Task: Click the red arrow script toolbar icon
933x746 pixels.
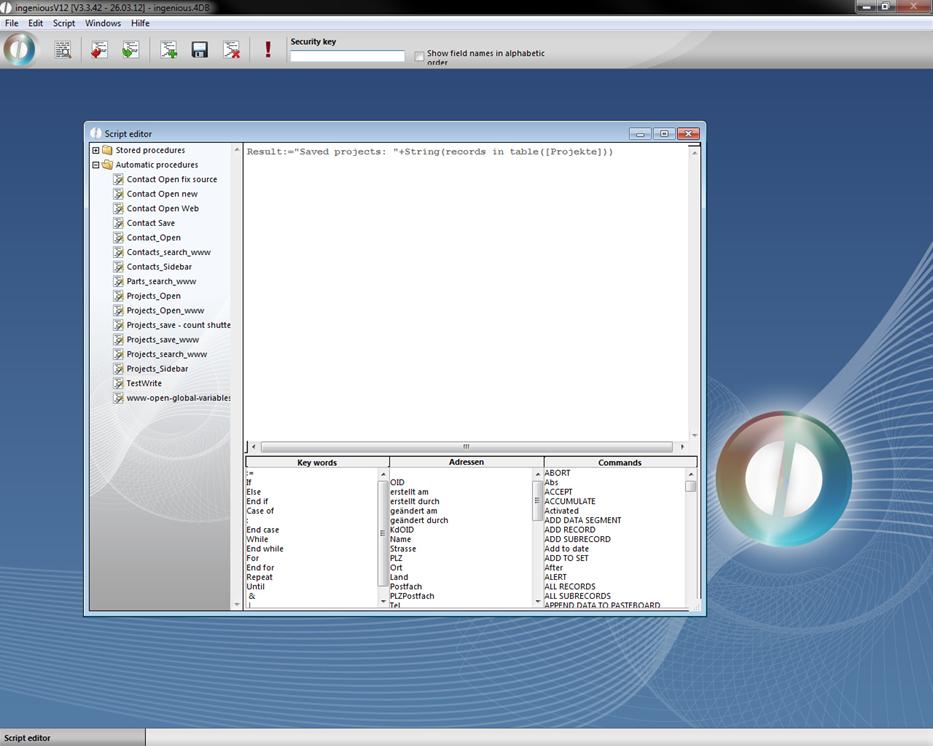Action: [x=99, y=49]
